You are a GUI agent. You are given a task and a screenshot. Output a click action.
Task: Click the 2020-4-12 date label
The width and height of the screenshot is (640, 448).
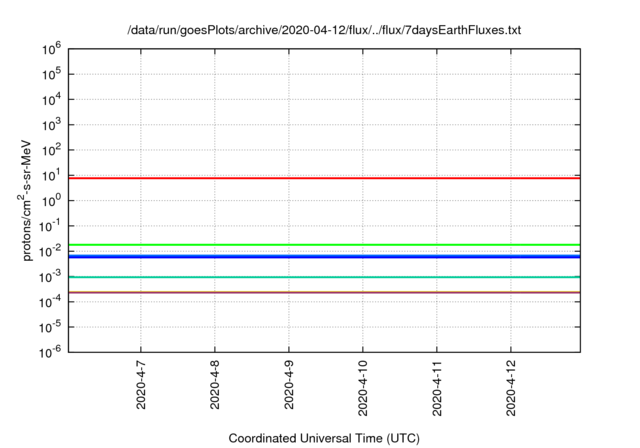(x=511, y=388)
